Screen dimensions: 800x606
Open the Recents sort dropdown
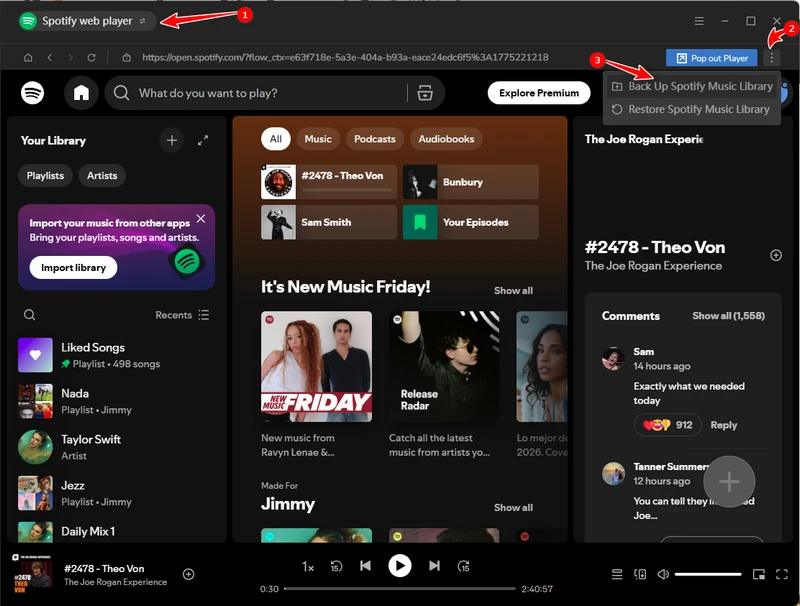click(182, 315)
